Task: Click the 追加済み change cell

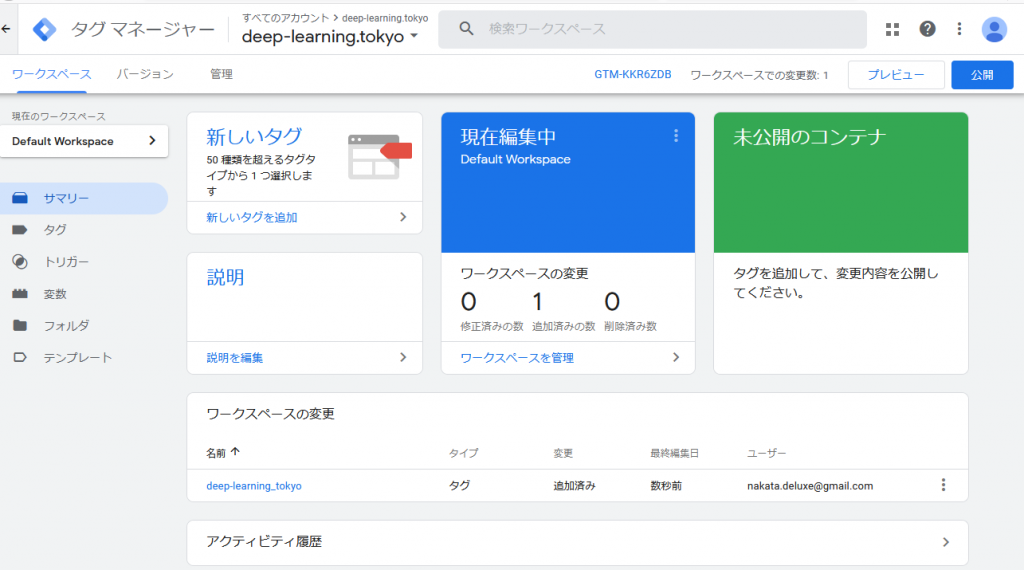Action: coord(574,486)
